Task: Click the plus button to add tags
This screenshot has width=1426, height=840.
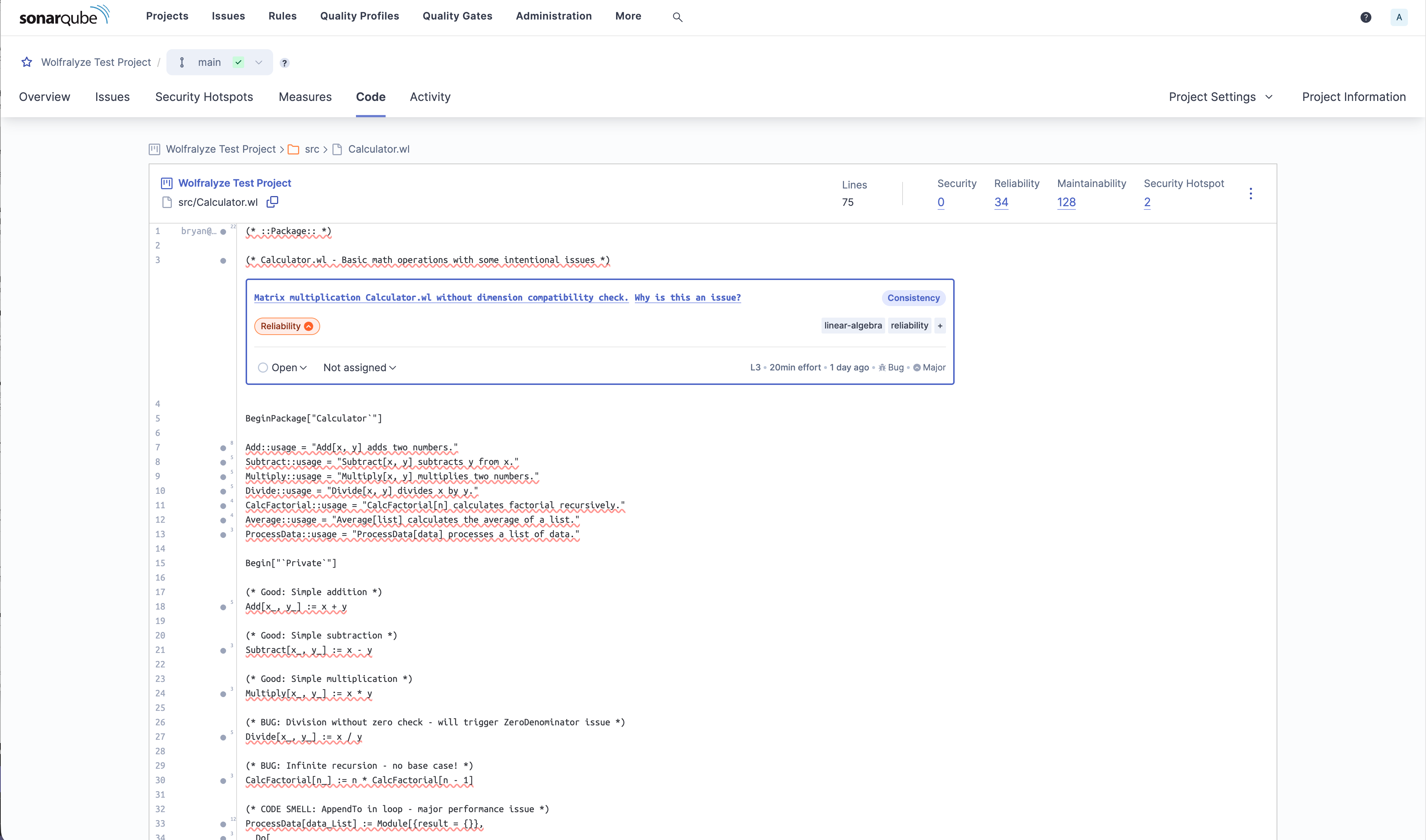Action: pos(939,326)
